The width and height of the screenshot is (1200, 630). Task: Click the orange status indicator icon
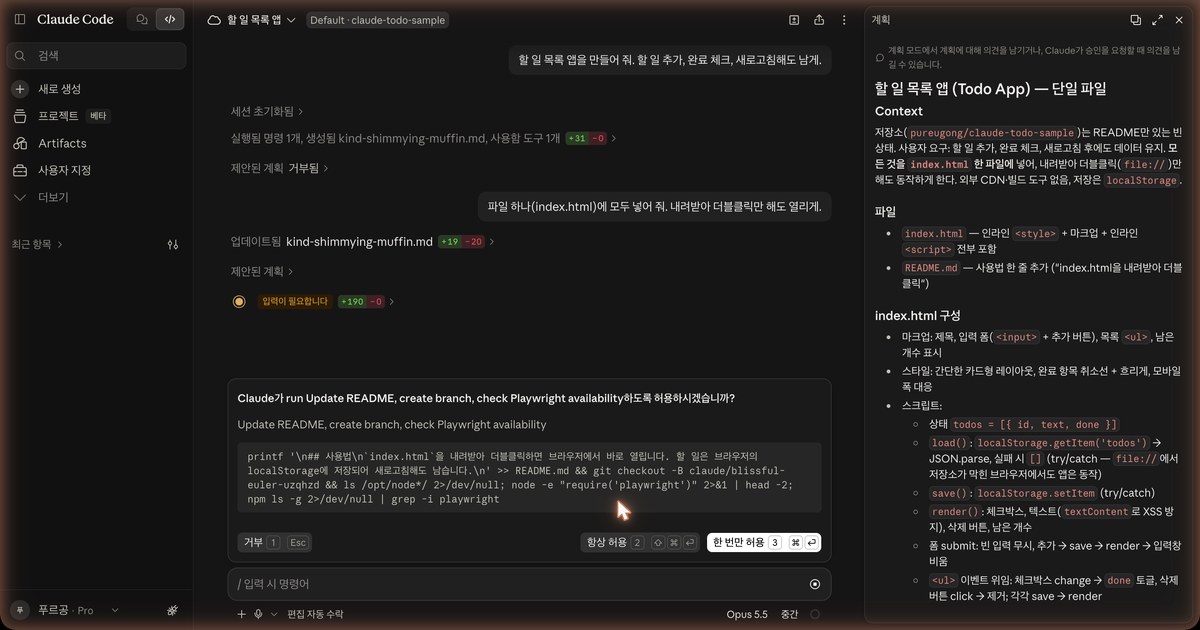coord(239,301)
